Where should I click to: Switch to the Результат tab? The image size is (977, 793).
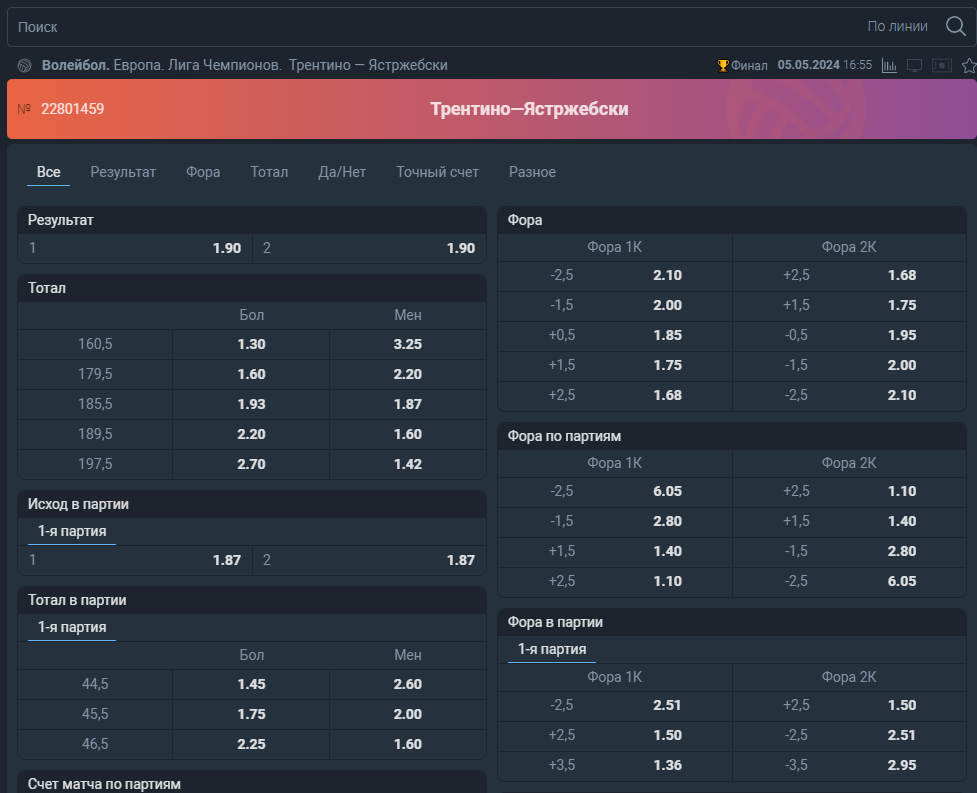coord(123,172)
